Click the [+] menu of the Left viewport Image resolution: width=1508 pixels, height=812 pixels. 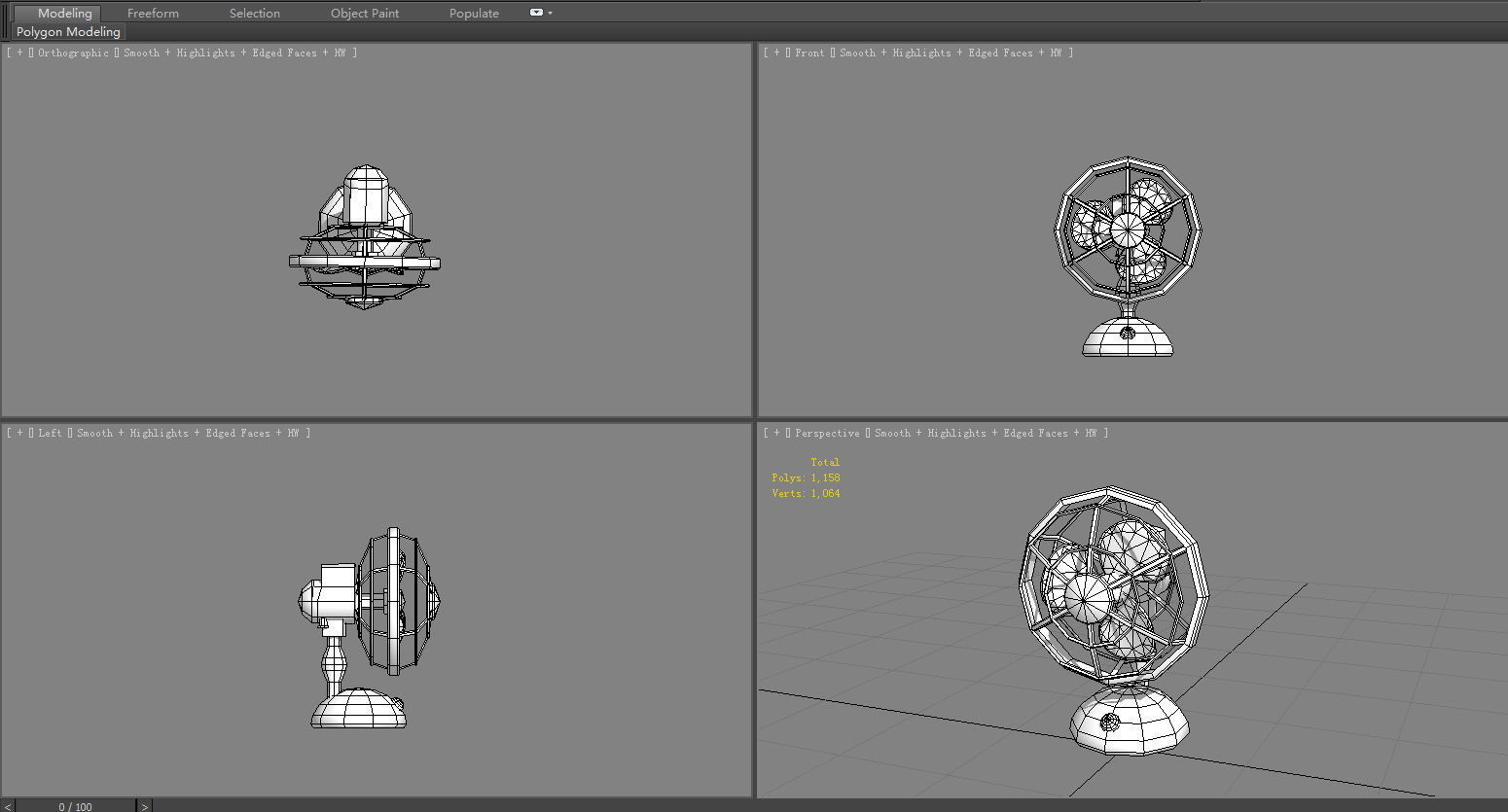pos(20,433)
